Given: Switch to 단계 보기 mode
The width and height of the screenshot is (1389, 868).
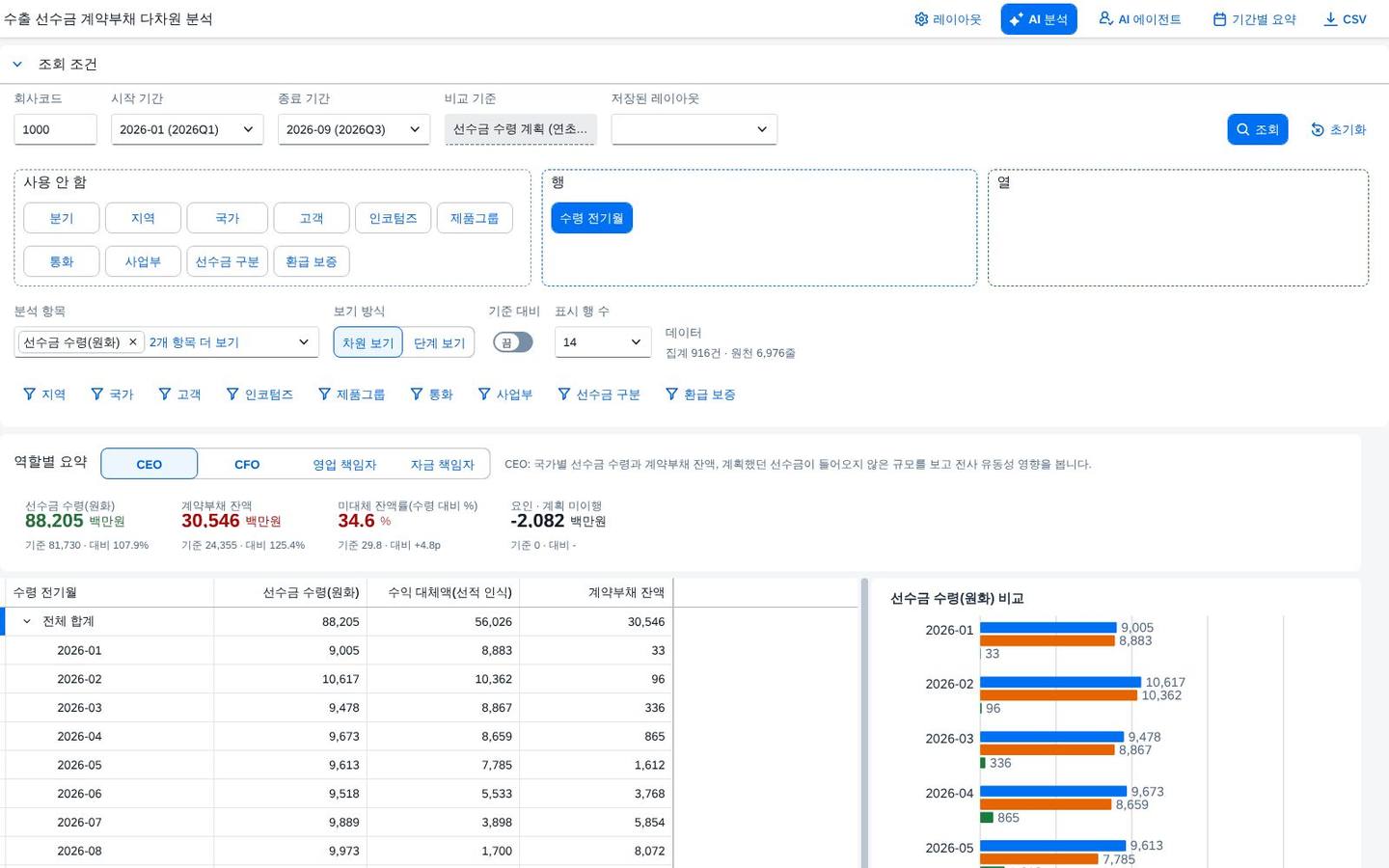Looking at the screenshot, I should pyautogui.click(x=439, y=342).
